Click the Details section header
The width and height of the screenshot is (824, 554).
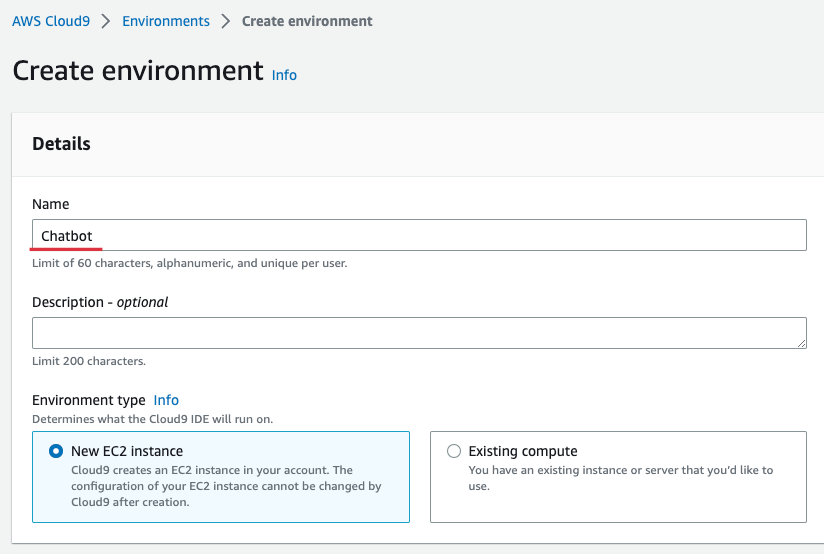62,144
